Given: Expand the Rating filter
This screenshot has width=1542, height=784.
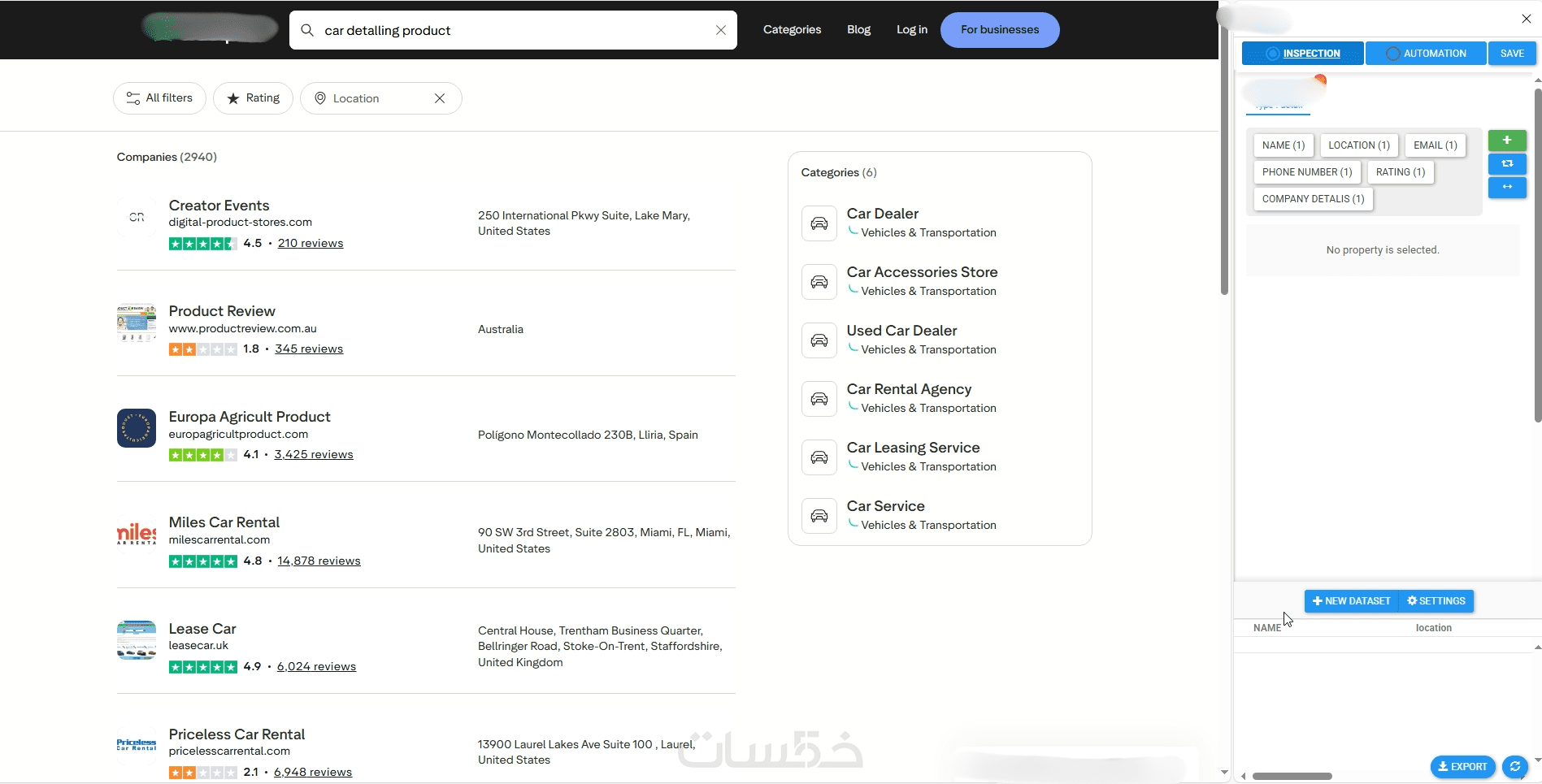Looking at the screenshot, I should tap(253, 98).
